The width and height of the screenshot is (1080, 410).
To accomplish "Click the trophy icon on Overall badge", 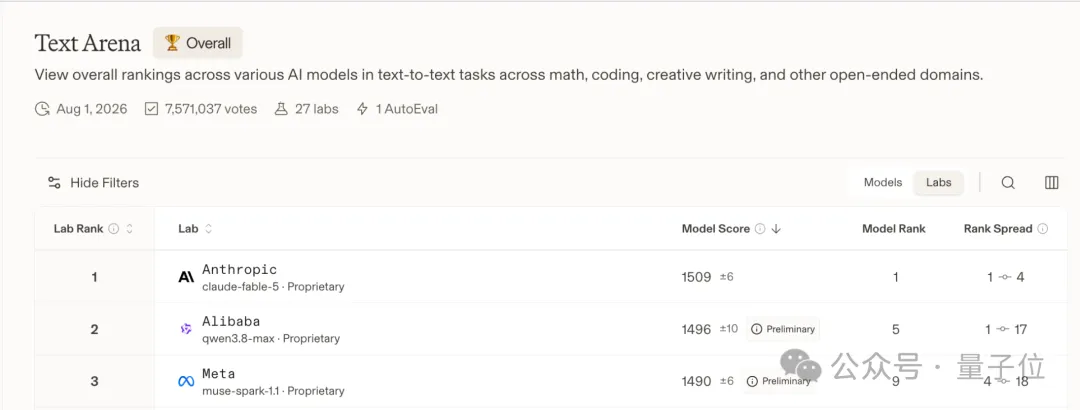I will pos(172,43).
